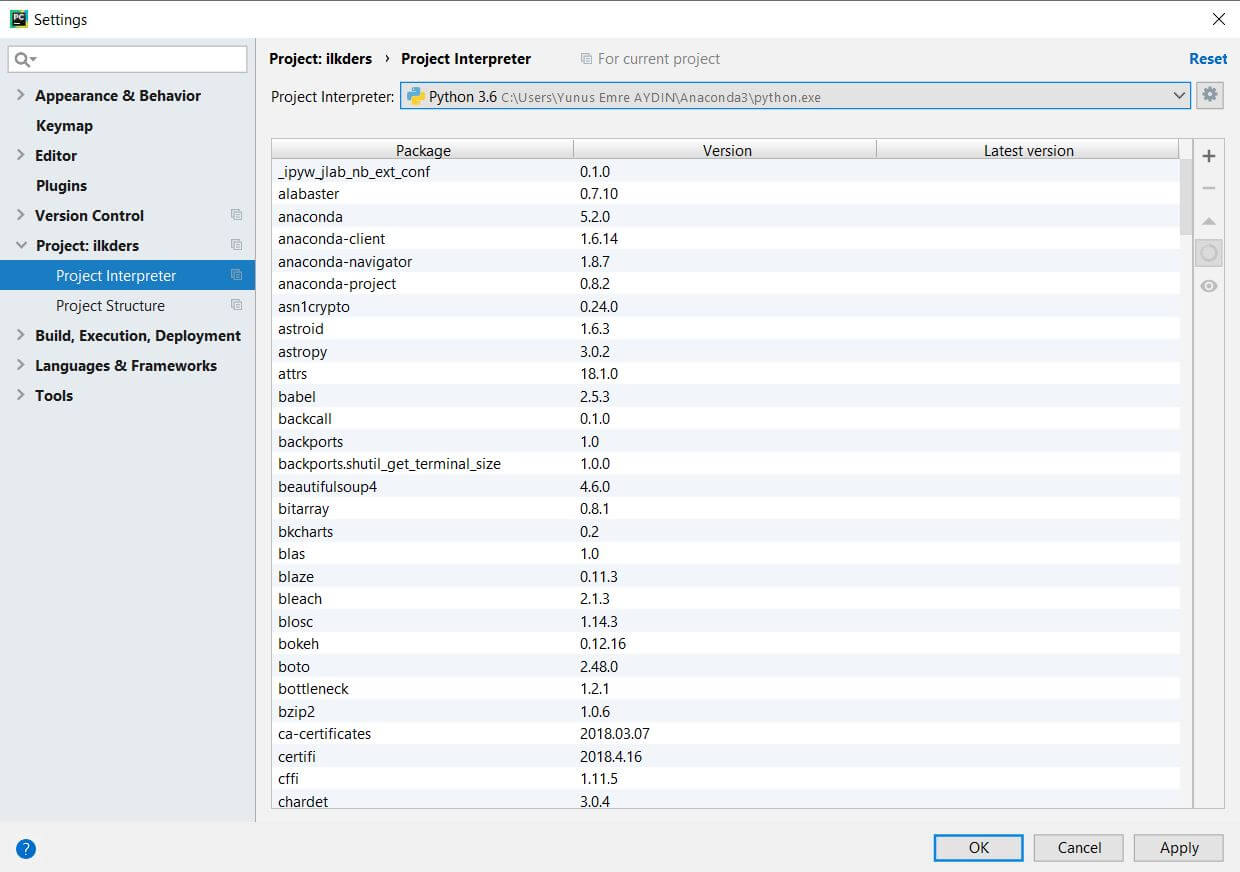Screen dimensions: 1240x872
Task: Select the _ipyw_jlab_nb_ext_conf package row
Action: coord(726,172)
